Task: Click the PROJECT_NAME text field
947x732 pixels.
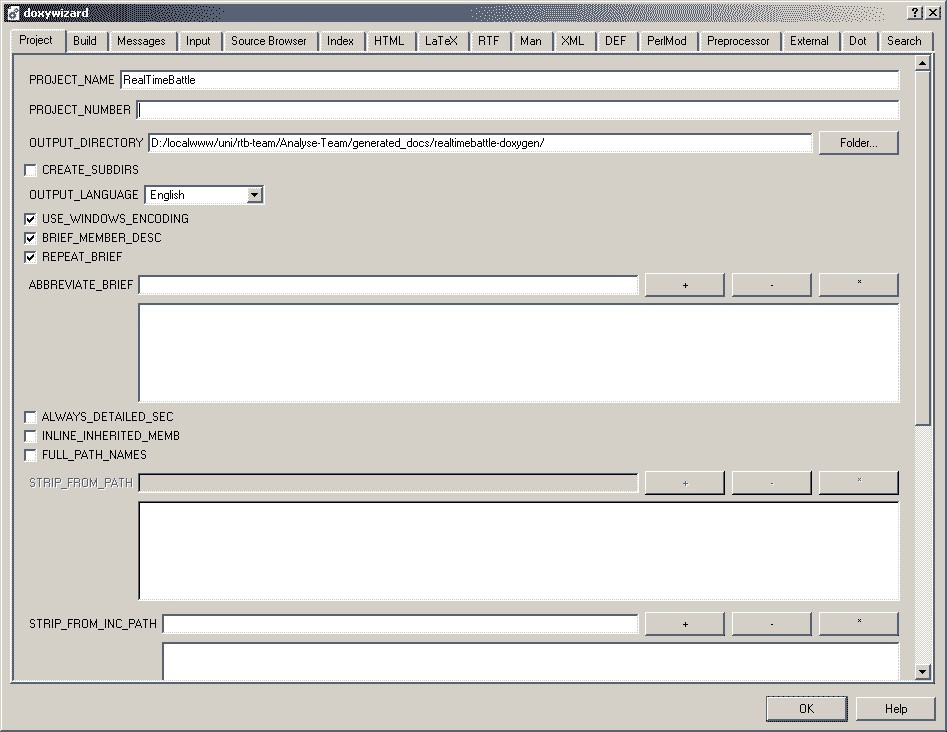Action: [510, 80]
